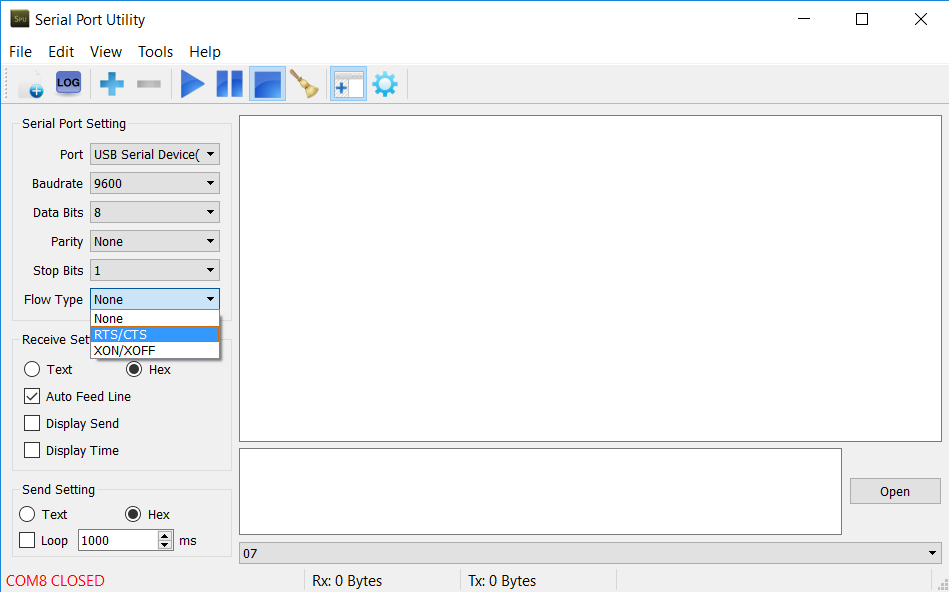Open the LOG file toolbar icon
949x592 pixels.
68,84
